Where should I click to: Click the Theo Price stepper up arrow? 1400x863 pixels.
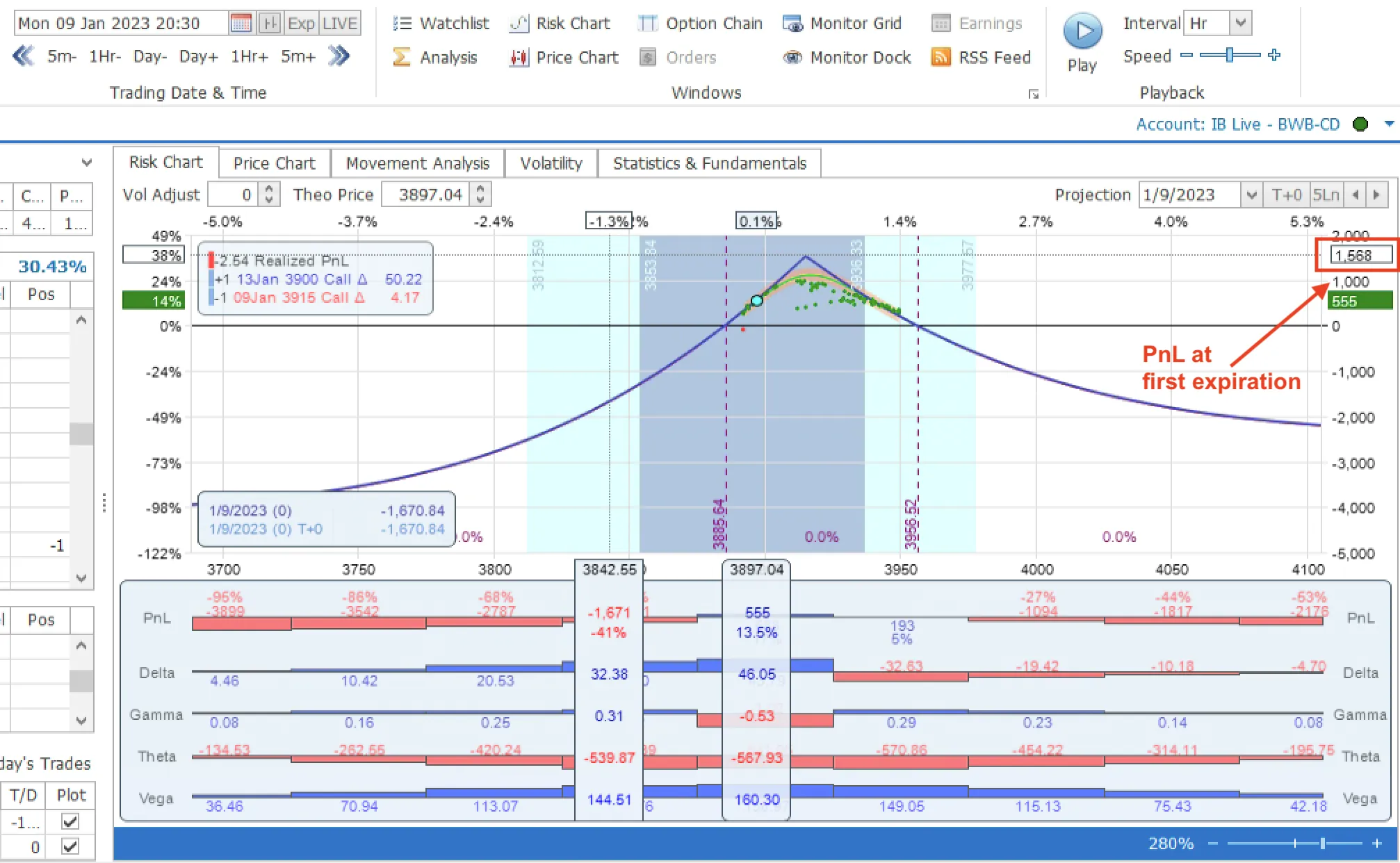pos(480,189)
